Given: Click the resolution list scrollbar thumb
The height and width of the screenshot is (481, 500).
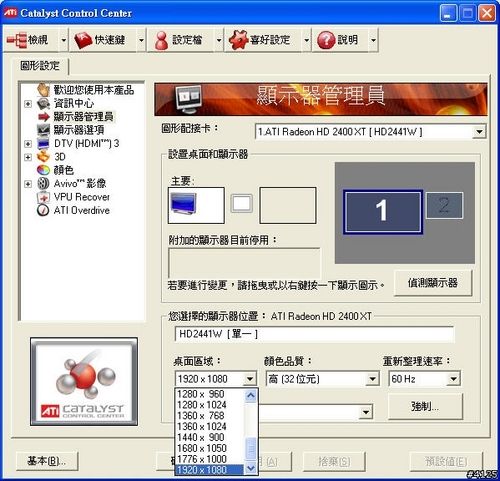Looking at the screenshot, I should 251,448.
